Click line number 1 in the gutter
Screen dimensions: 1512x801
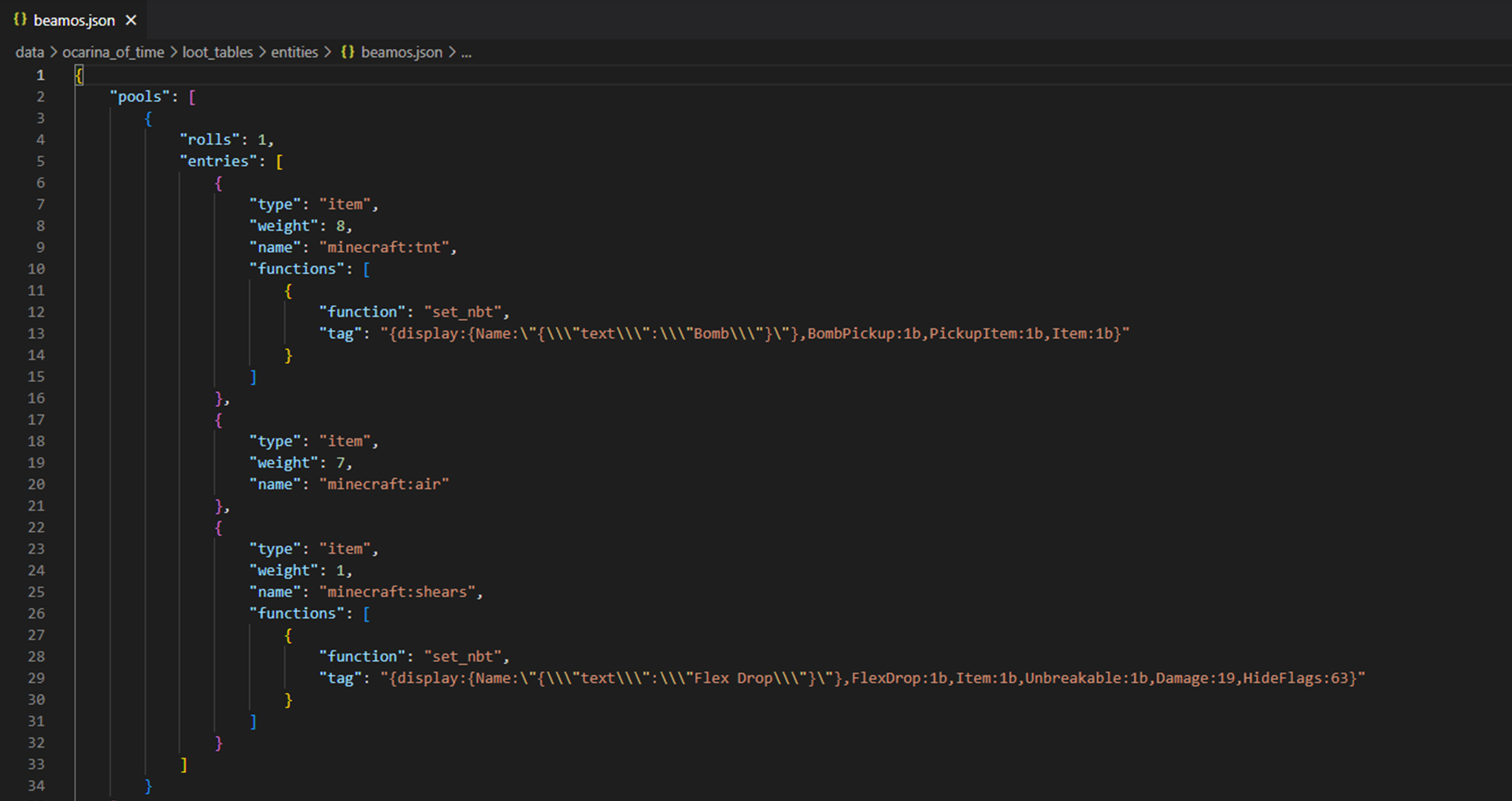click(40, 76)
